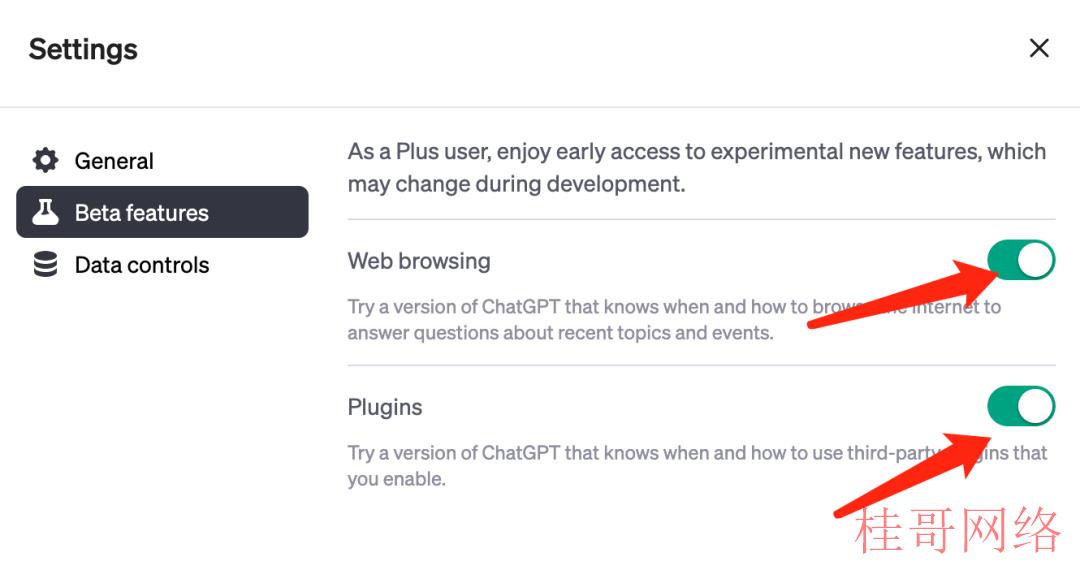Select the Beta features tab
The width and height of the screenshot is (1080, 570).
(163, 212)
